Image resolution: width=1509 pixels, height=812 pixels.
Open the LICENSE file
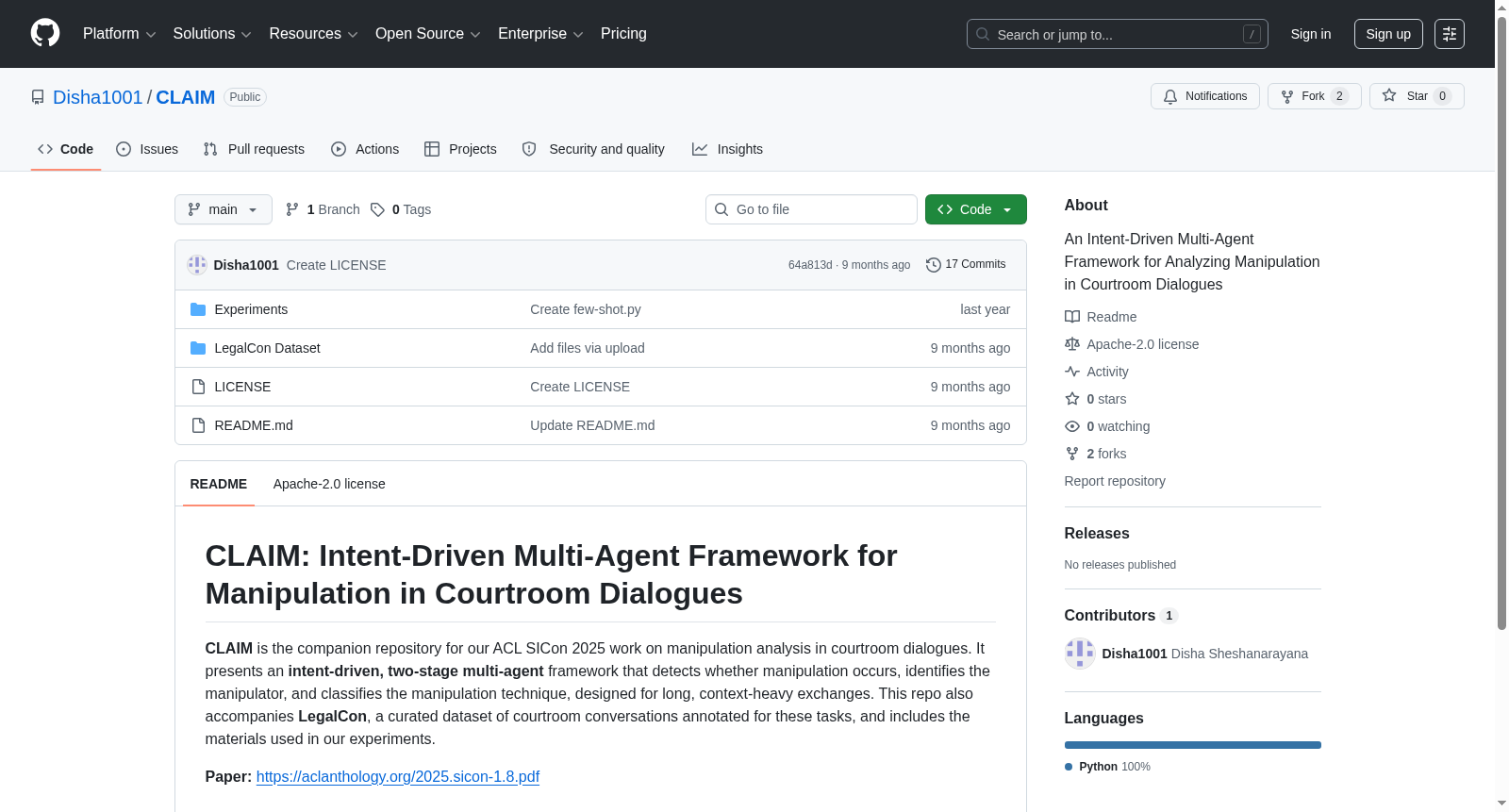[x=242, y=387]
